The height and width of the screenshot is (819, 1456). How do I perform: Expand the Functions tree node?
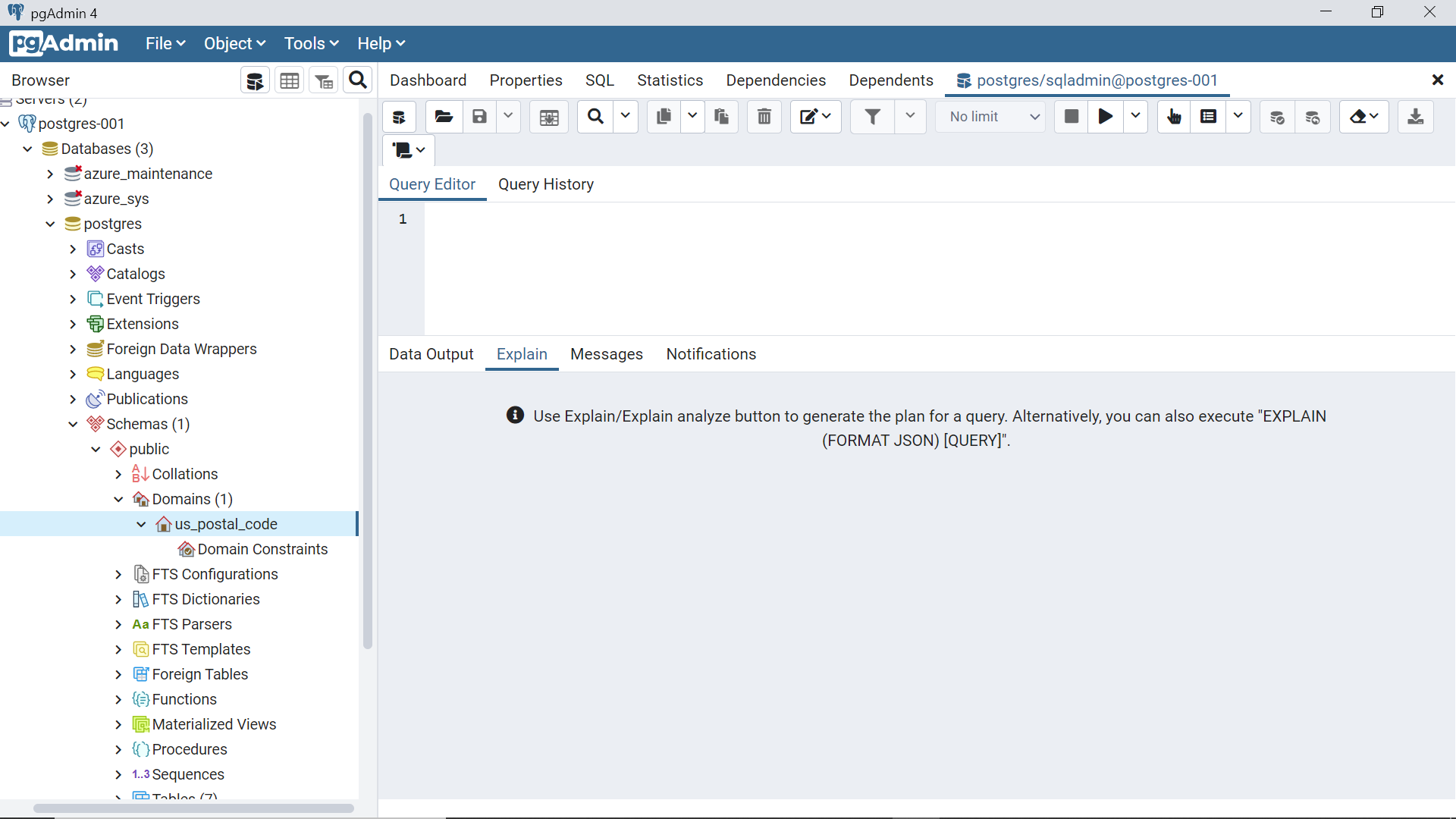pyautogui.click(x=118, y=699)
